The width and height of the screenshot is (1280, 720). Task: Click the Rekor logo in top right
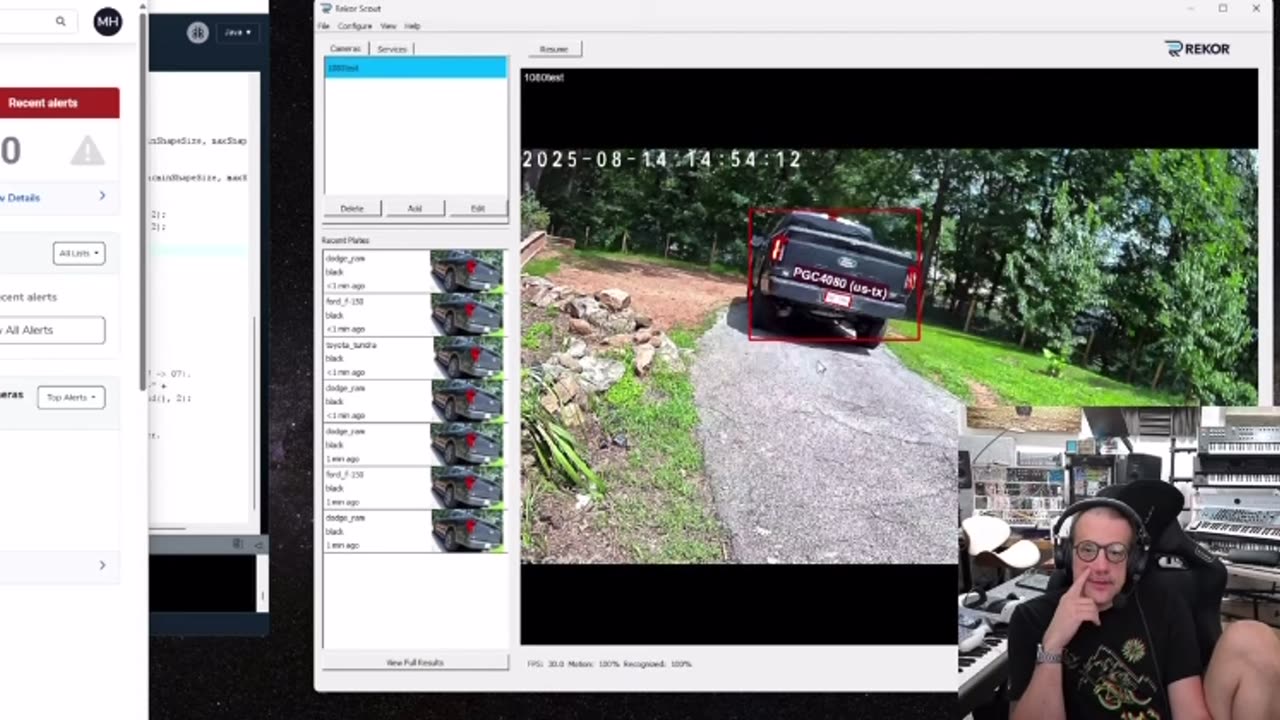click(1197, 48)
